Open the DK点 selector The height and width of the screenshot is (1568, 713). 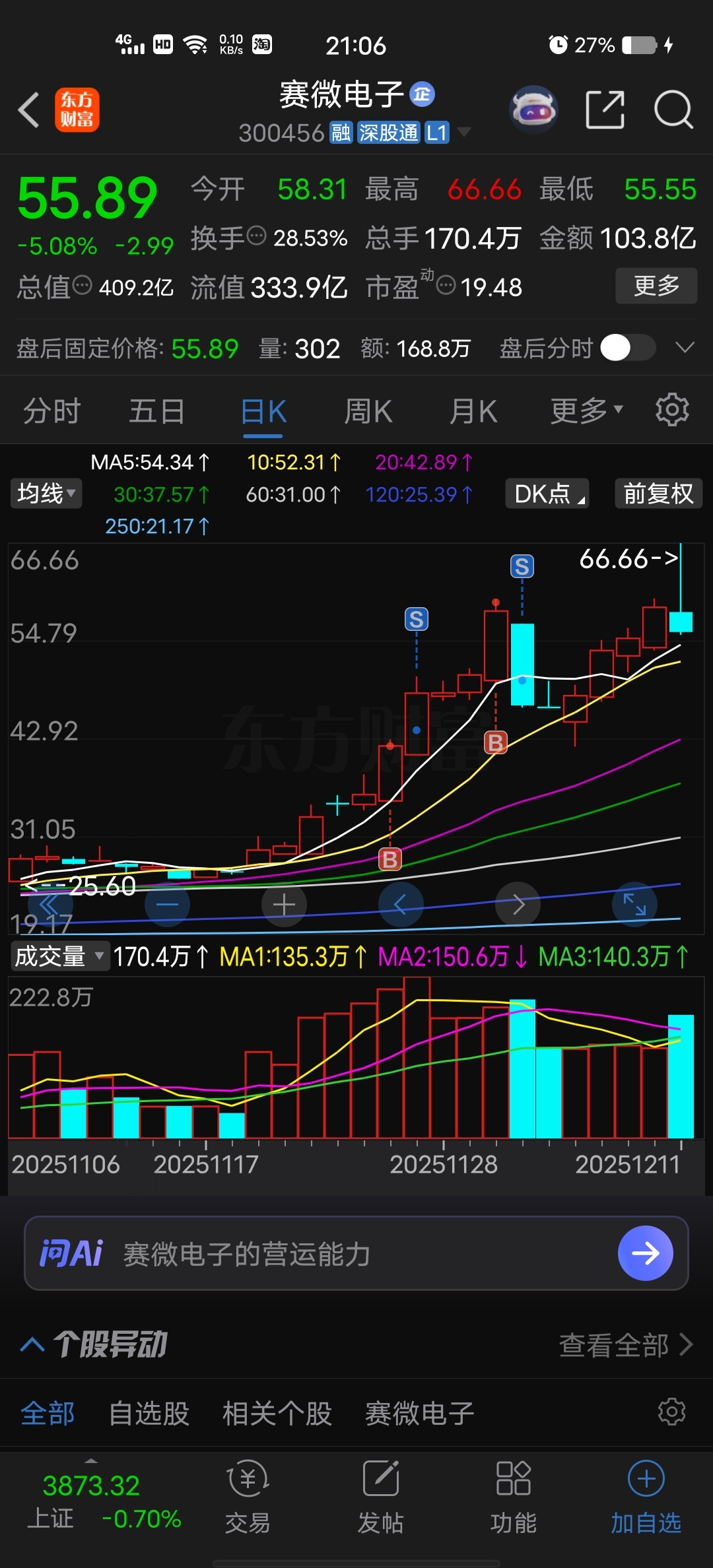pos(547,494)
